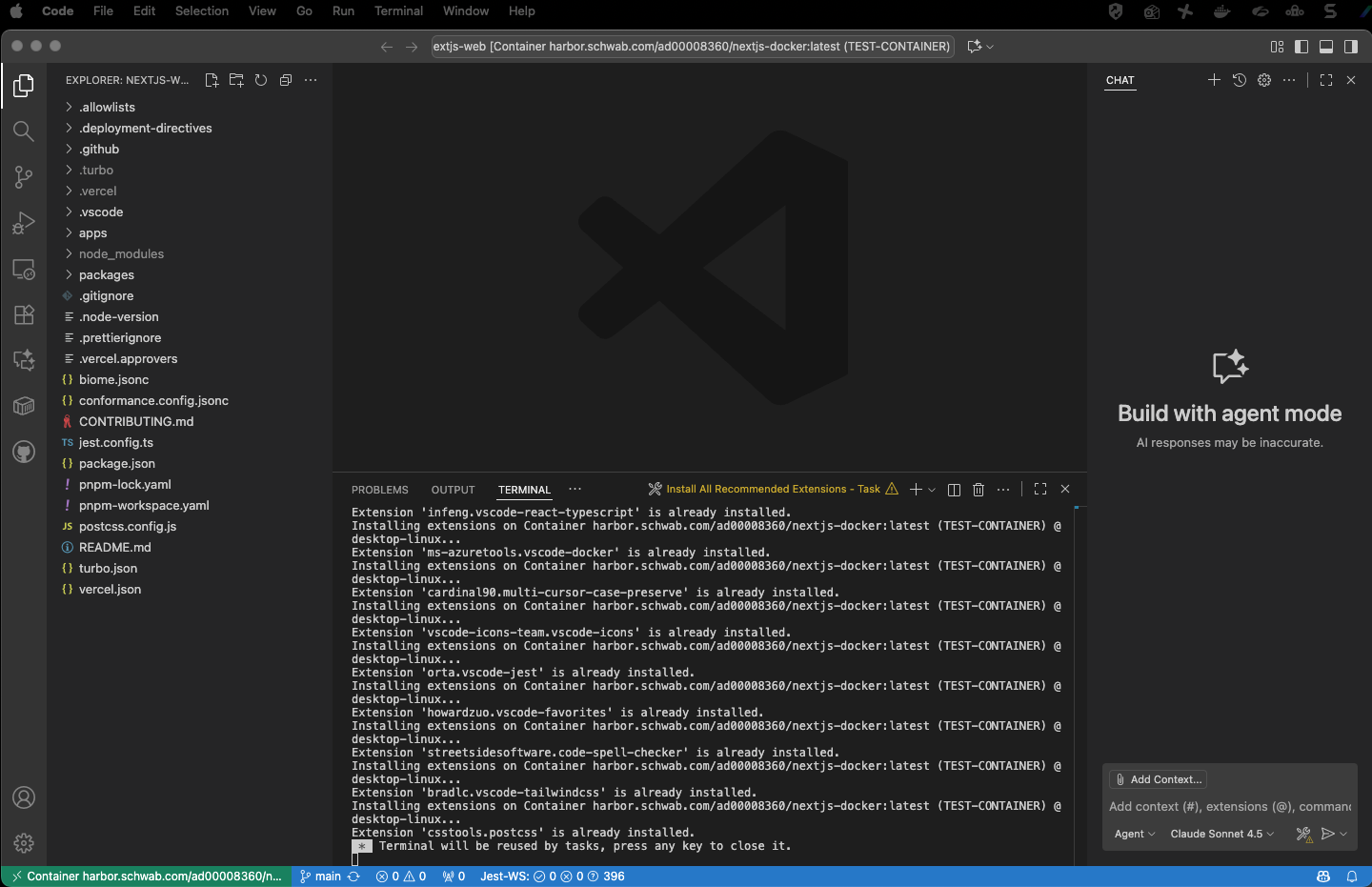This screenshot has width=1372, height=887.
Task: Switch to the PROBLEMS tab
Action: tap(379, 489)
